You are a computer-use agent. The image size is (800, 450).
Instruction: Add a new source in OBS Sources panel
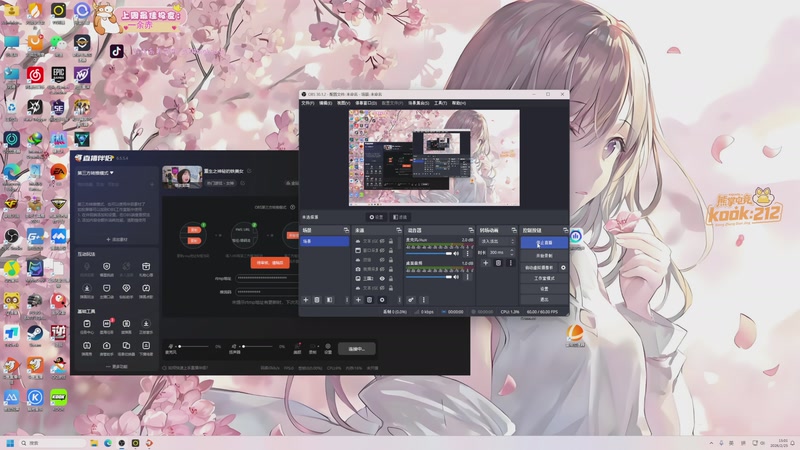click(358, 300)
